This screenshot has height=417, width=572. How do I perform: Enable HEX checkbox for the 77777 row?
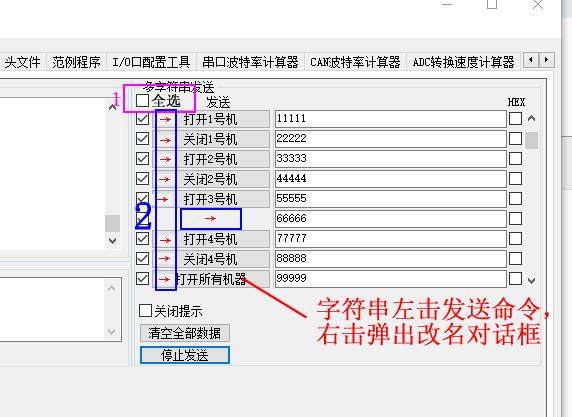(515, 239)
